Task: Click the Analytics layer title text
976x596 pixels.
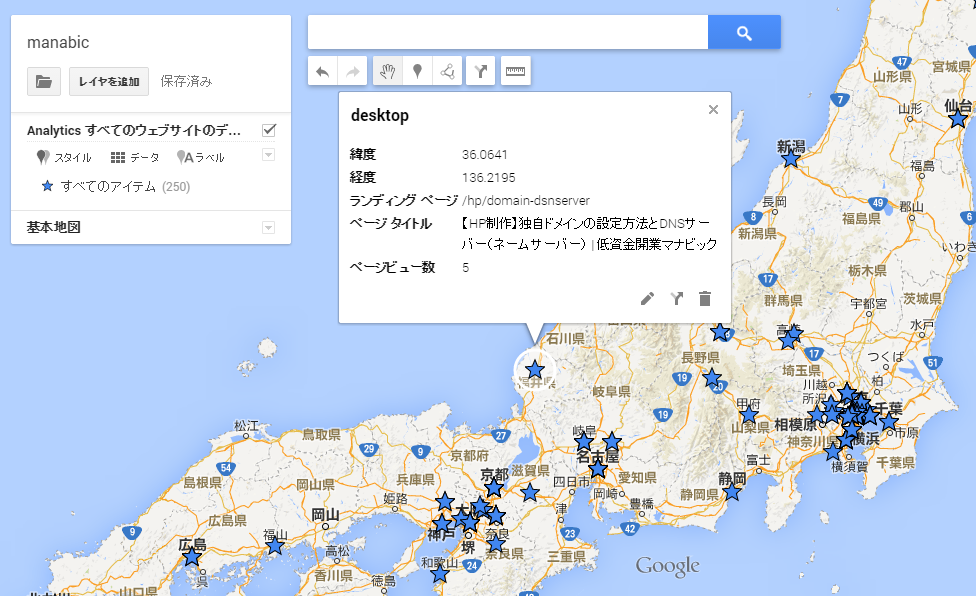Action: pyautogui.click(x=134, y=131)
